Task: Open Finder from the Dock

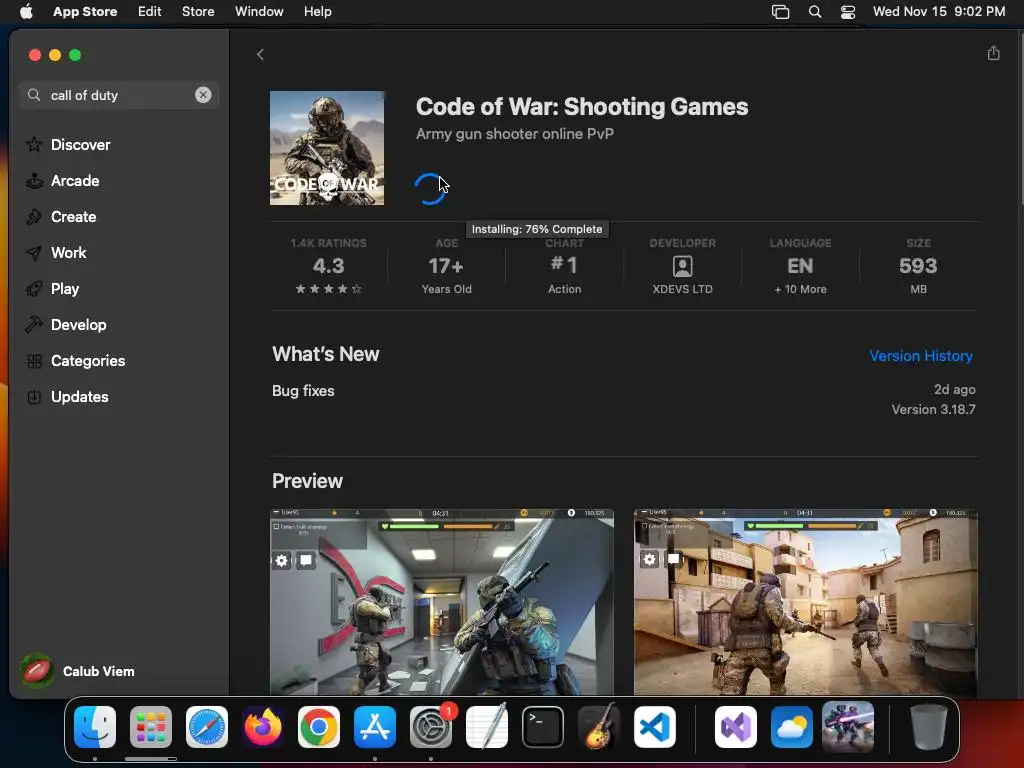Action: pos(95,727)
